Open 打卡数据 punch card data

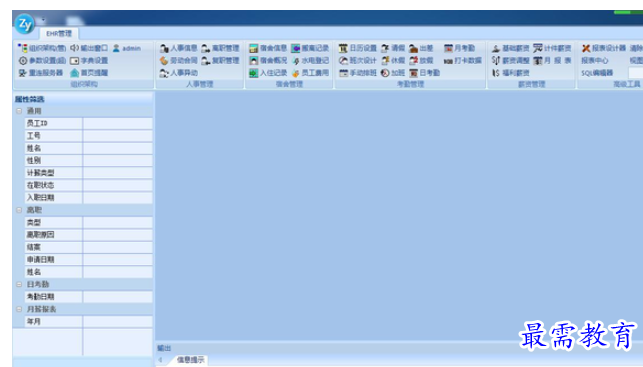click(x=463, y=61)
